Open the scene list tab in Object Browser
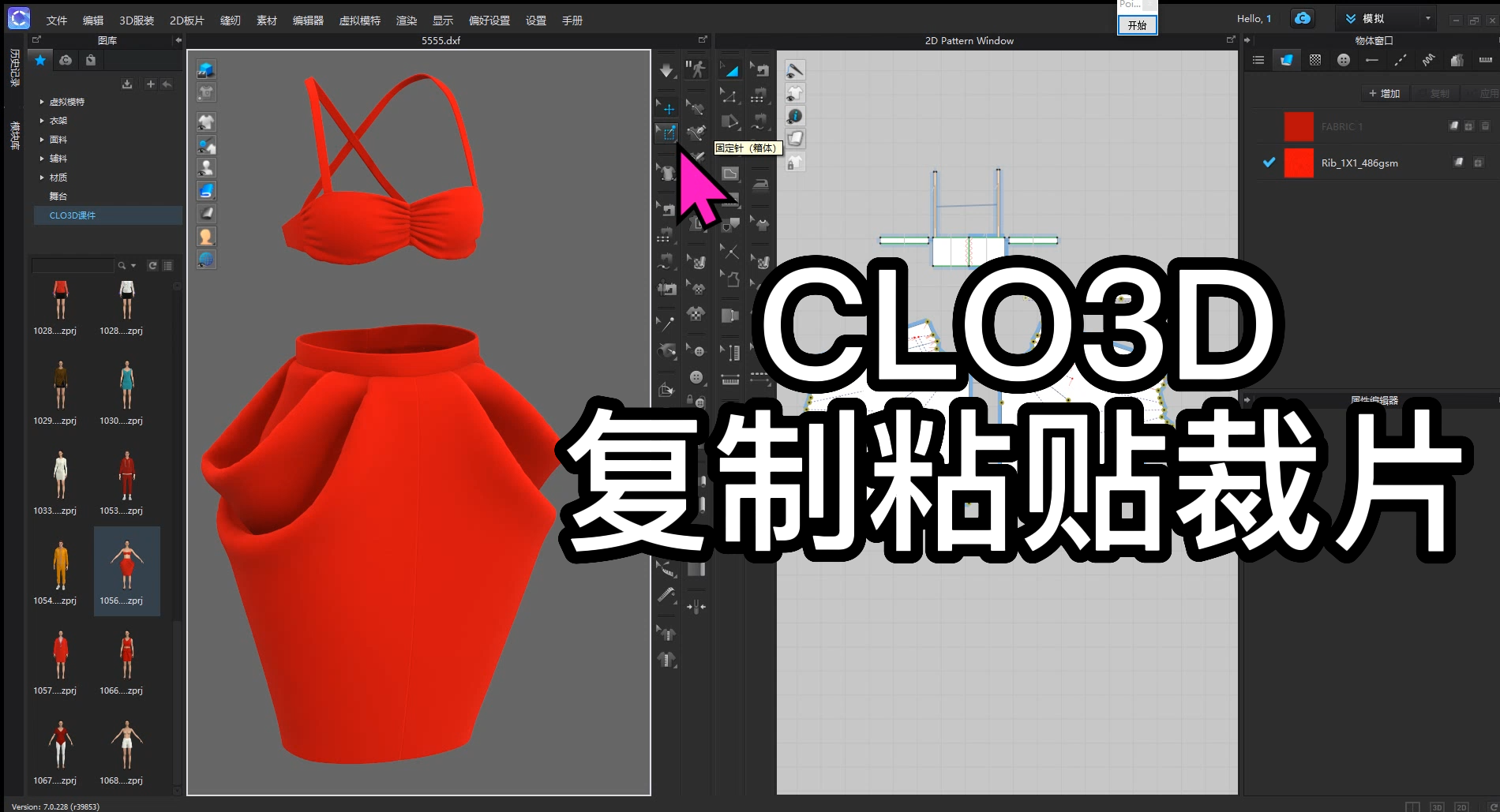The height and width of the screenshot is (812, 1500). [1258, 60]
